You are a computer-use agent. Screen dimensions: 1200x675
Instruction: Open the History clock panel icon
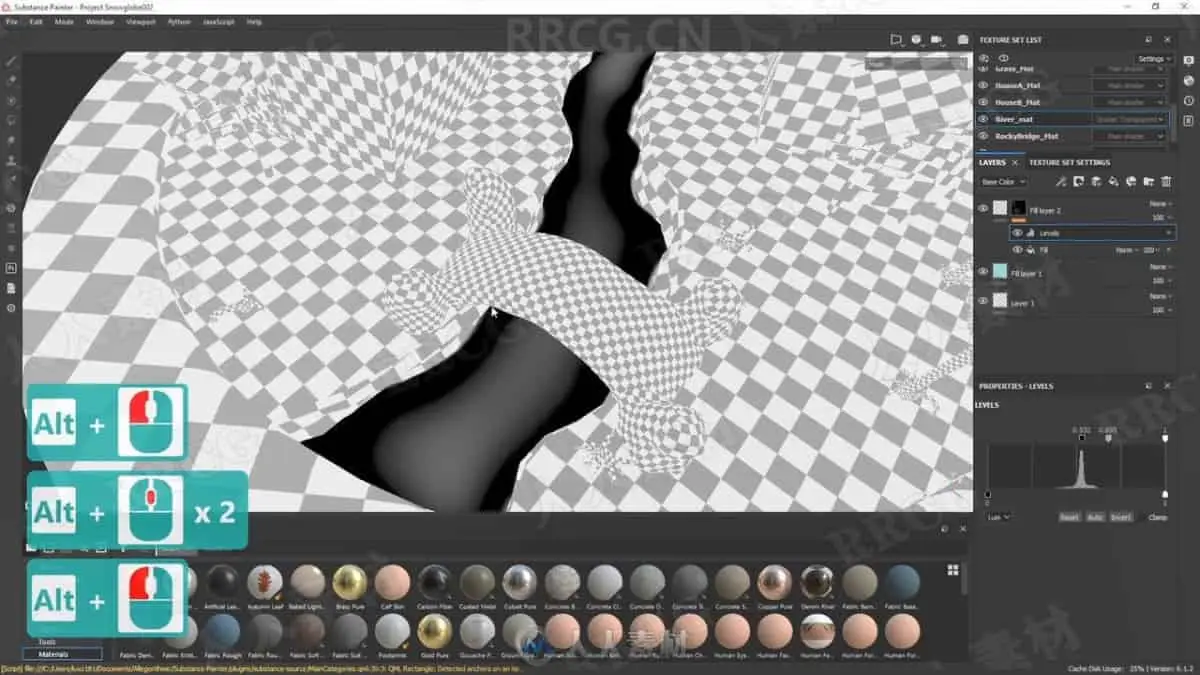(1189, 101)
